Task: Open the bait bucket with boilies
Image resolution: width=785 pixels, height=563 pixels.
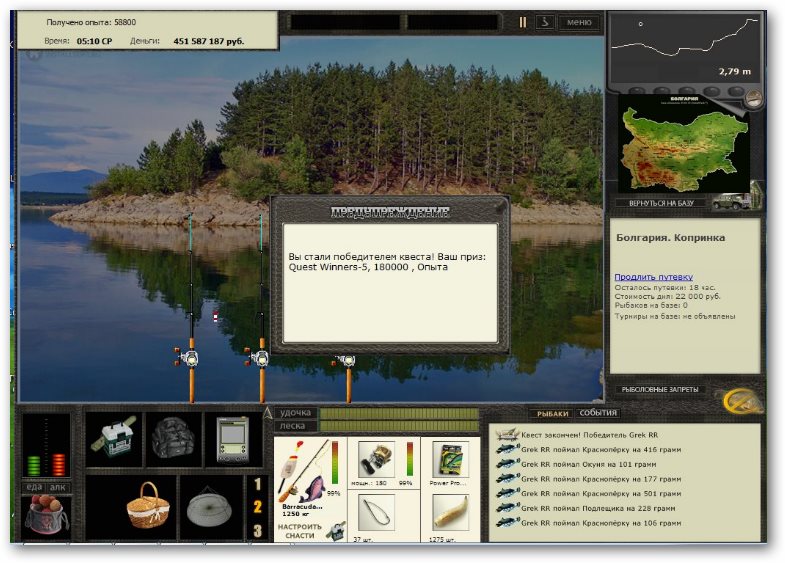Action: pos(46,516)
